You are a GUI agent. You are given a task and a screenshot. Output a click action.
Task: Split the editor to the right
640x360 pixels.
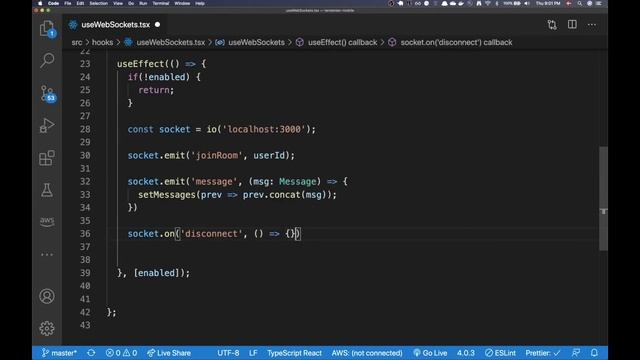[572, 24]
